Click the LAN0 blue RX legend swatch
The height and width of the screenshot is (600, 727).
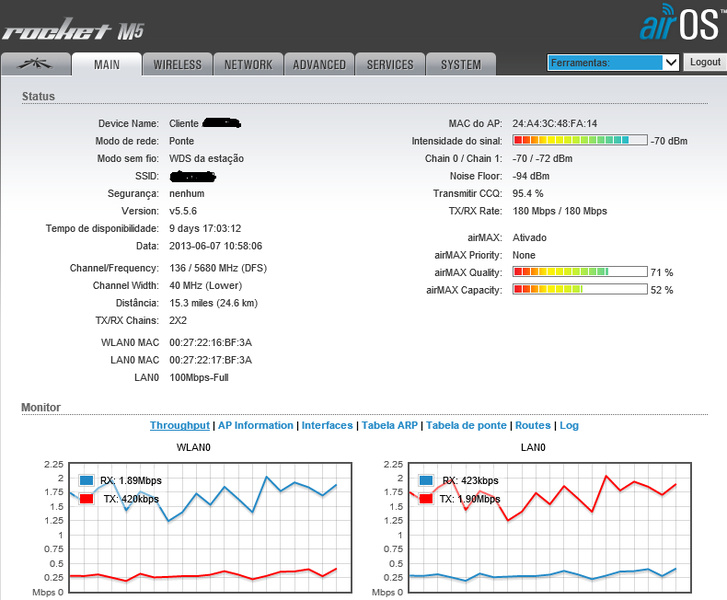click(x=426, y=480)
